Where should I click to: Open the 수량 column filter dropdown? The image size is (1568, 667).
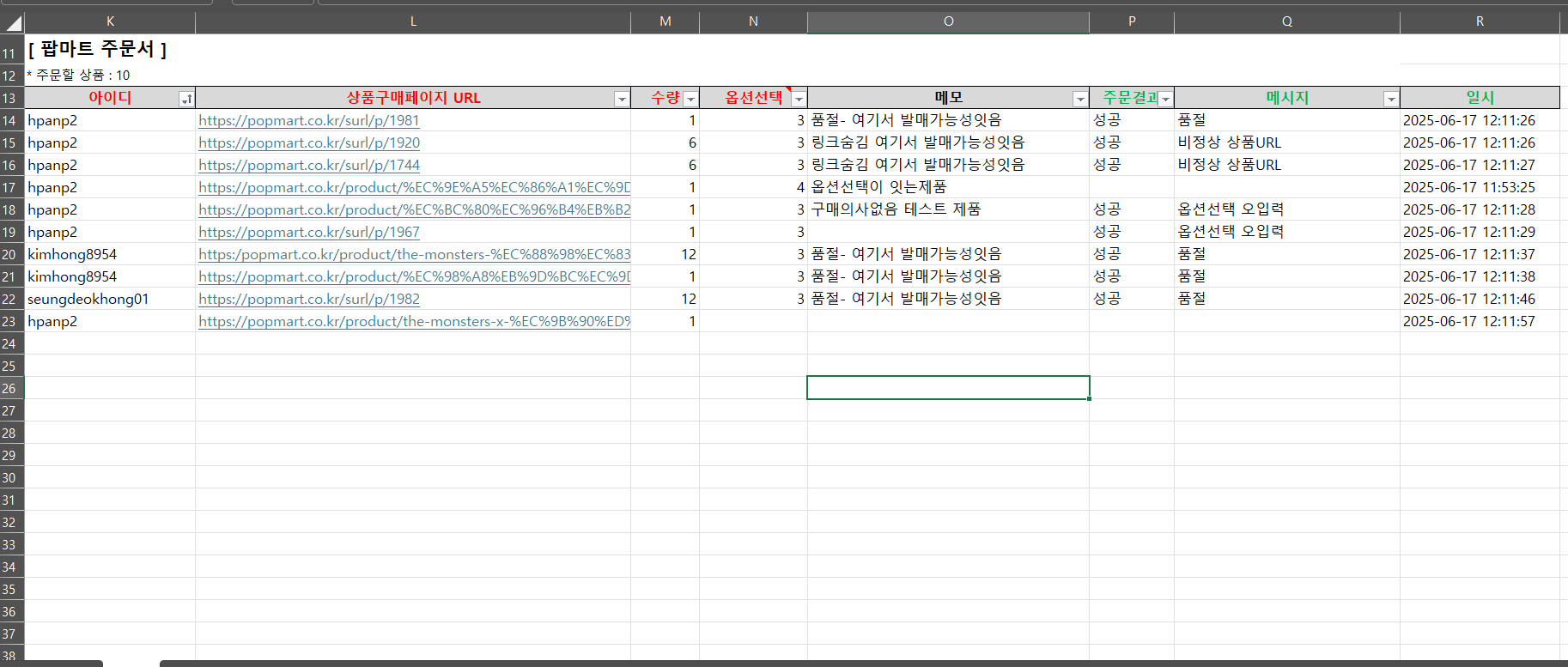pos(690,100)
